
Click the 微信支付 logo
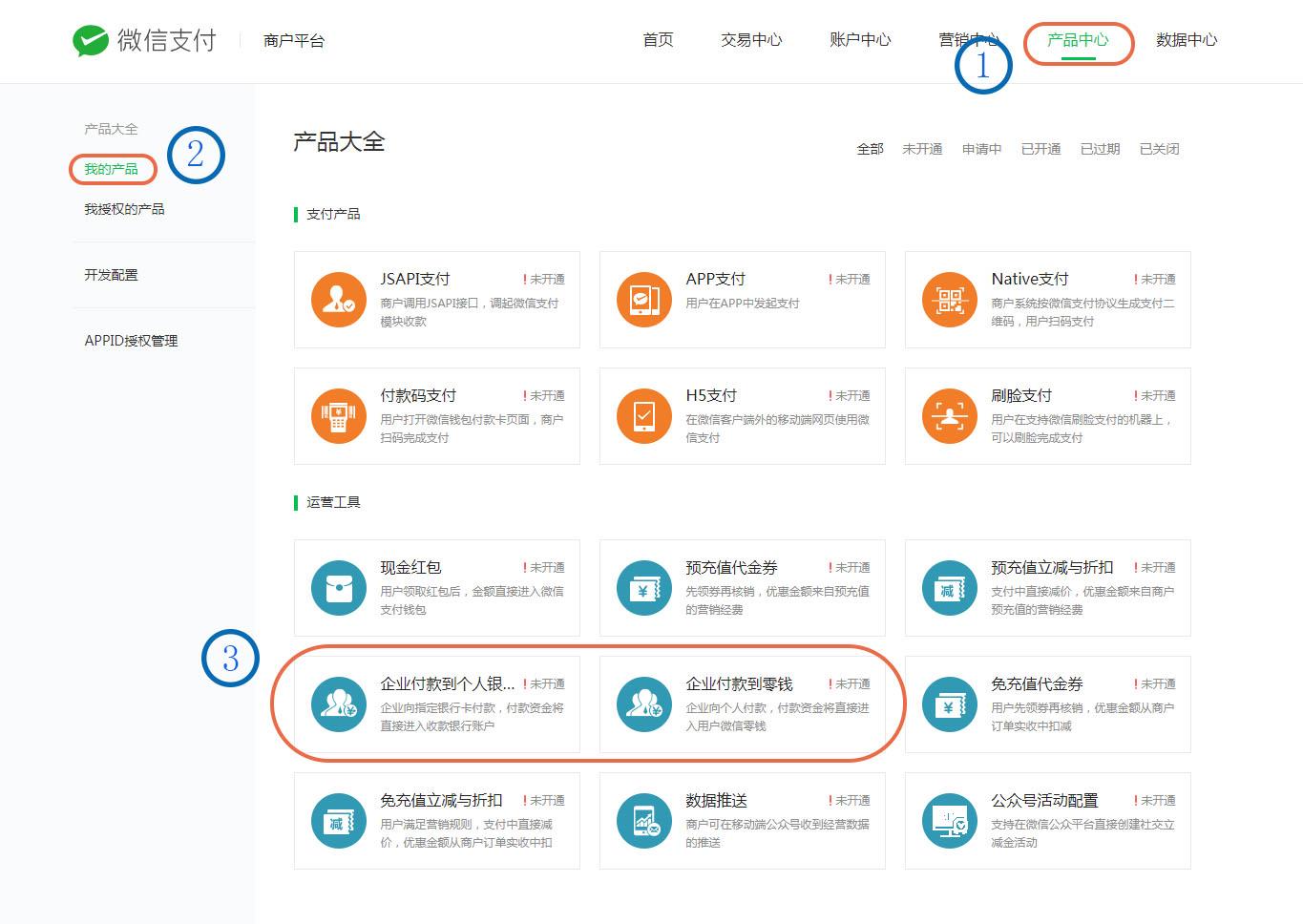pos(145,40)
